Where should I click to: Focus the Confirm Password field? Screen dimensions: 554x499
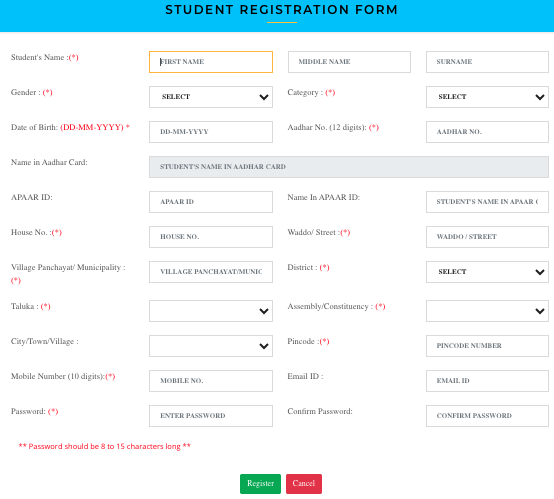487,416
